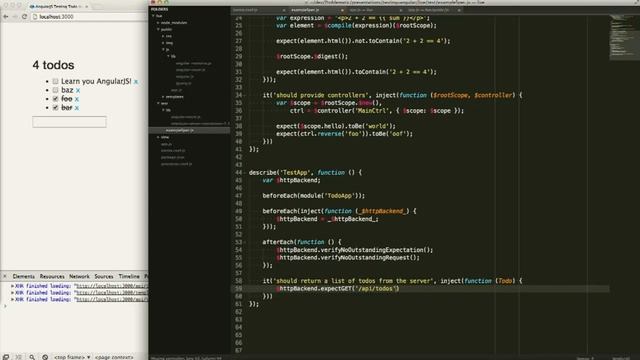The image size is (640, 360).
Task: Collapse the test folder in sidebar
Action: pyautogui.click(x=158, y=103)
